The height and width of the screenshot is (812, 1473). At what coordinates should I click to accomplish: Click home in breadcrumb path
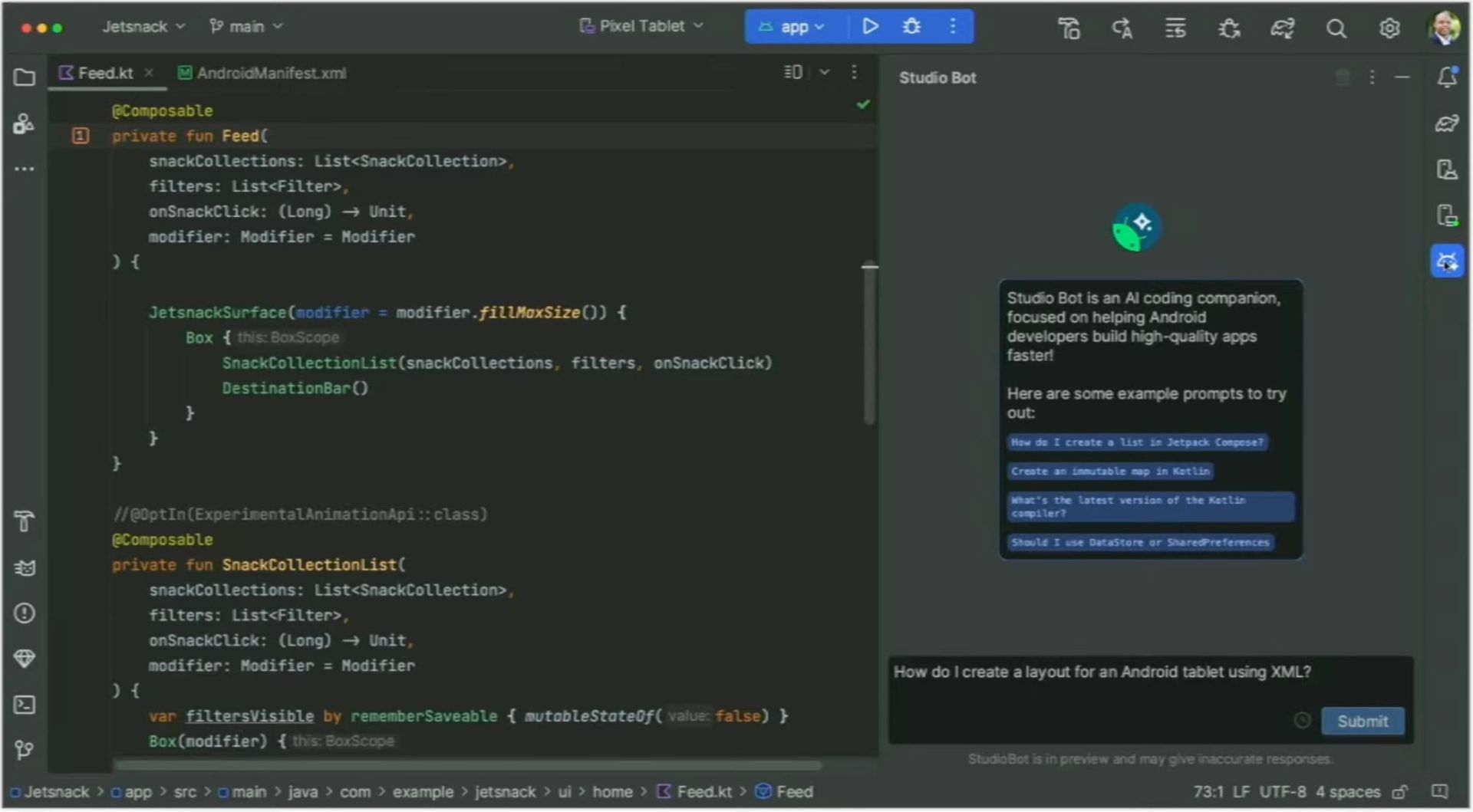(612, 792)
